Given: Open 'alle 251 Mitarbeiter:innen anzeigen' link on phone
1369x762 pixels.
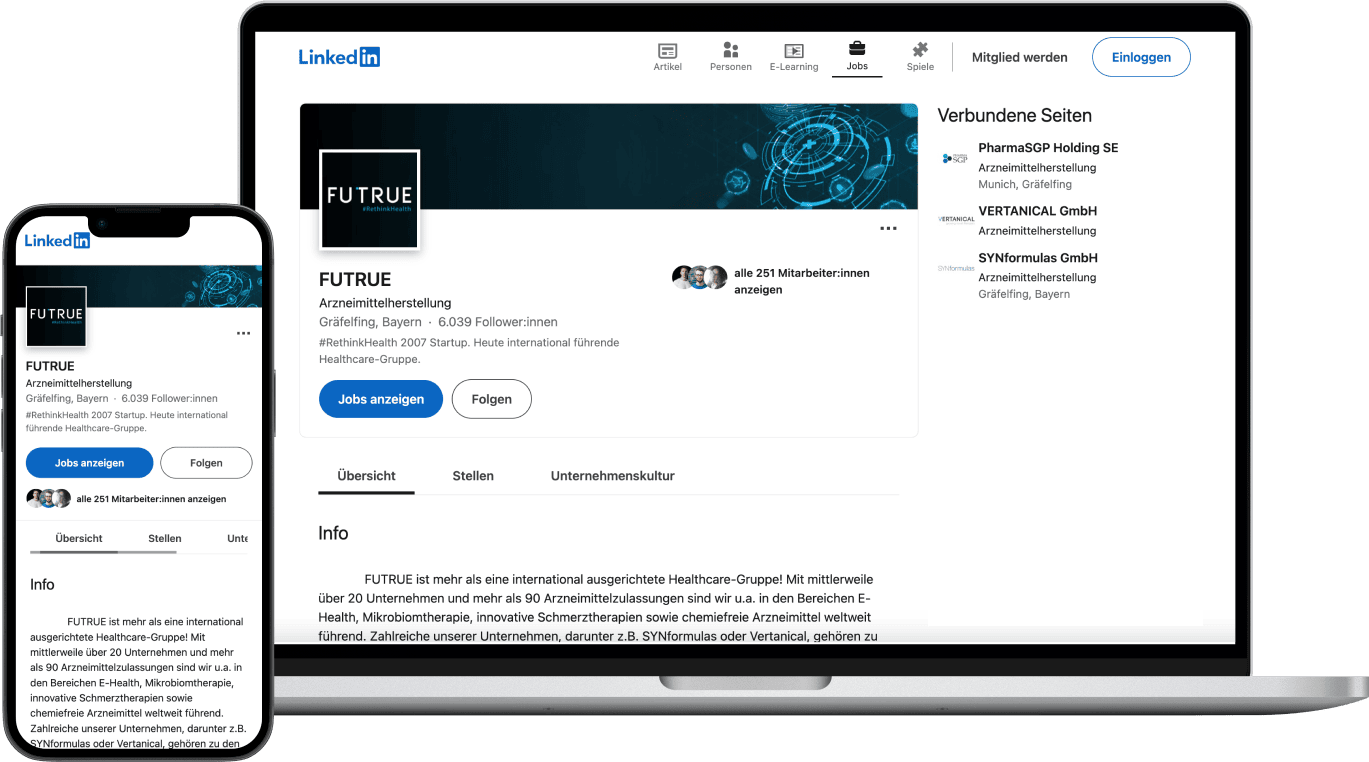Looking at the screenshot, I should coord(151,499).
